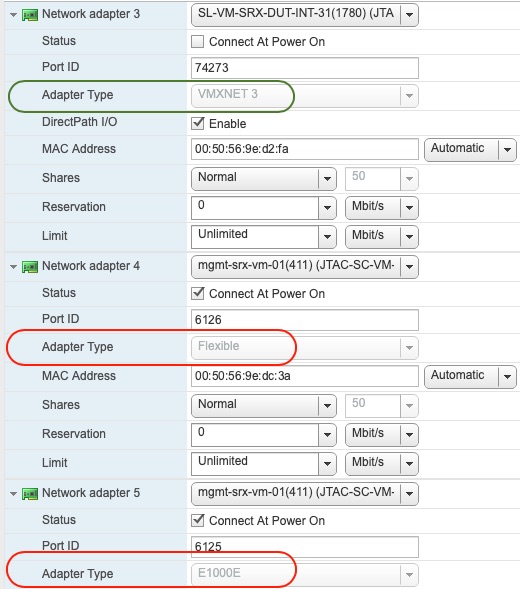The width and height of the screenshot is (520, 589).
Task: Click the Network adapter 4 card icon
Action: pos(30,267)
